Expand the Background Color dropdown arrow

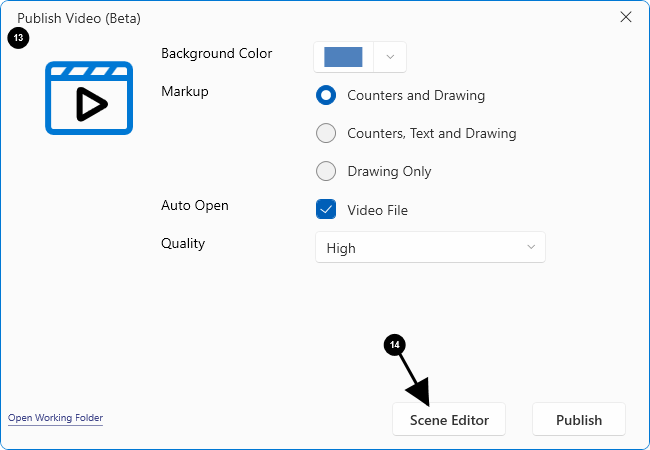click(x=390, y=56)
